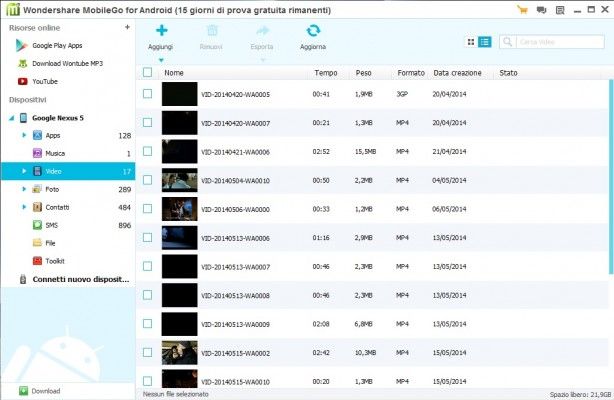Check the box for VID-20140513-WA0008

(x=148, y=295)
